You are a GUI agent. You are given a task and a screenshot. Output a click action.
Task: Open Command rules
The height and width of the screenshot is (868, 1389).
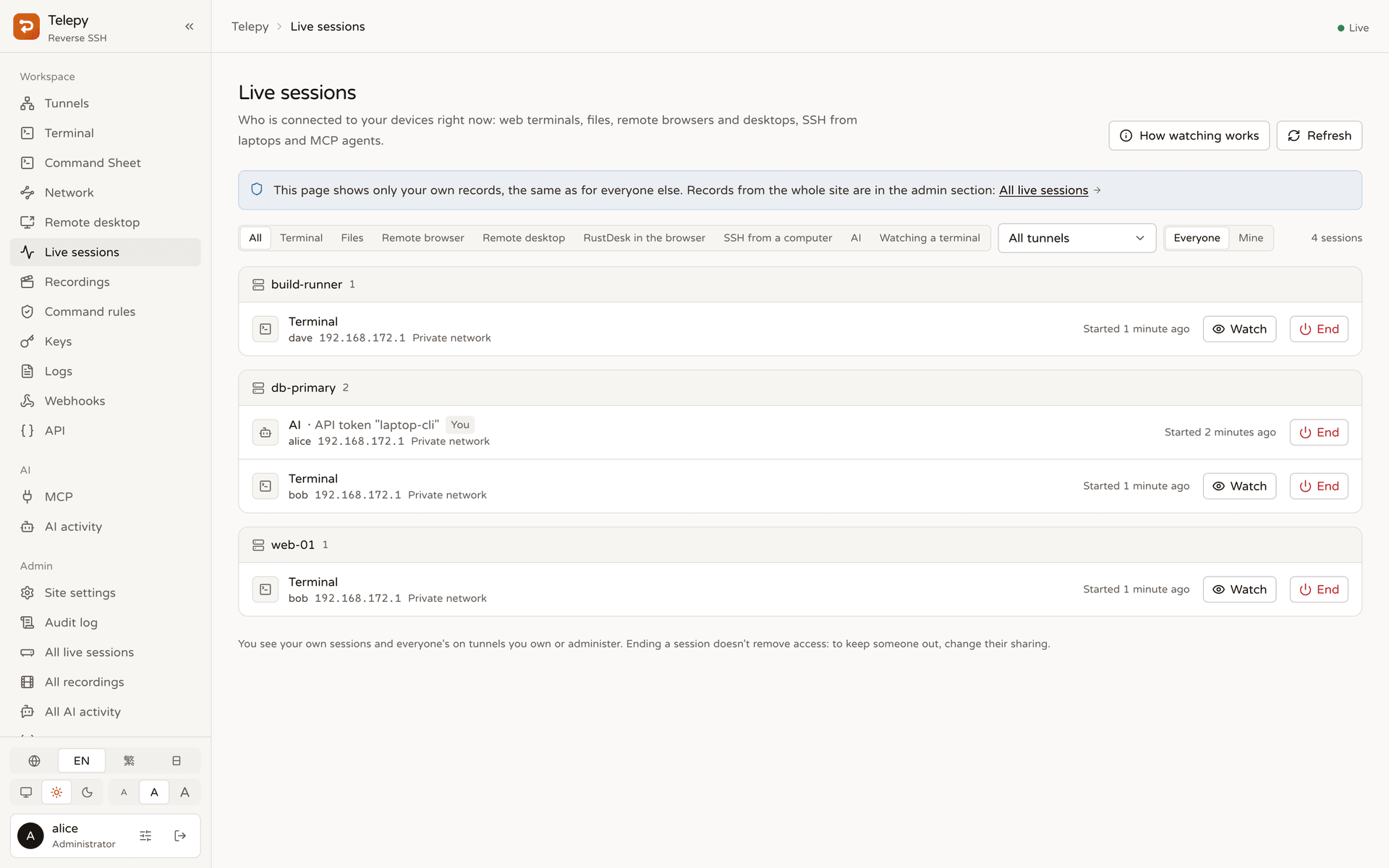(106, 312)
